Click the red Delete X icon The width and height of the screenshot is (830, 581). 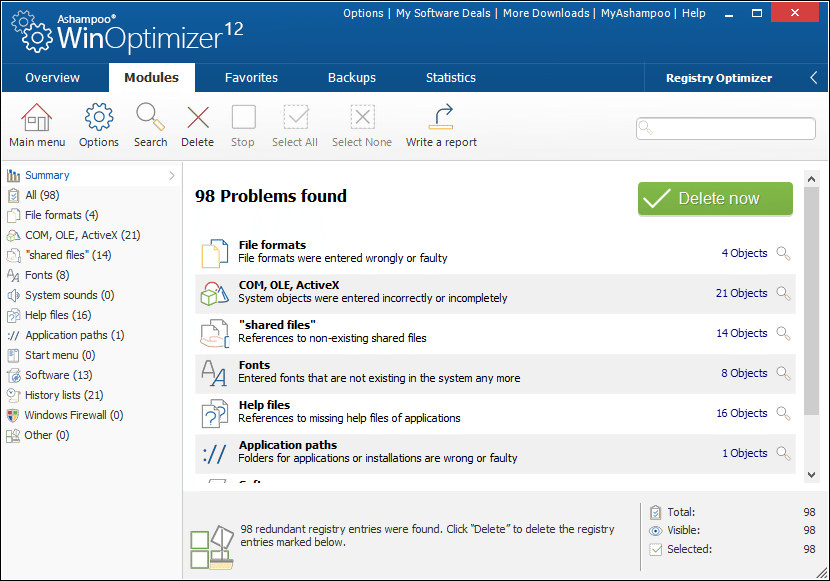(x=198, y=117)
